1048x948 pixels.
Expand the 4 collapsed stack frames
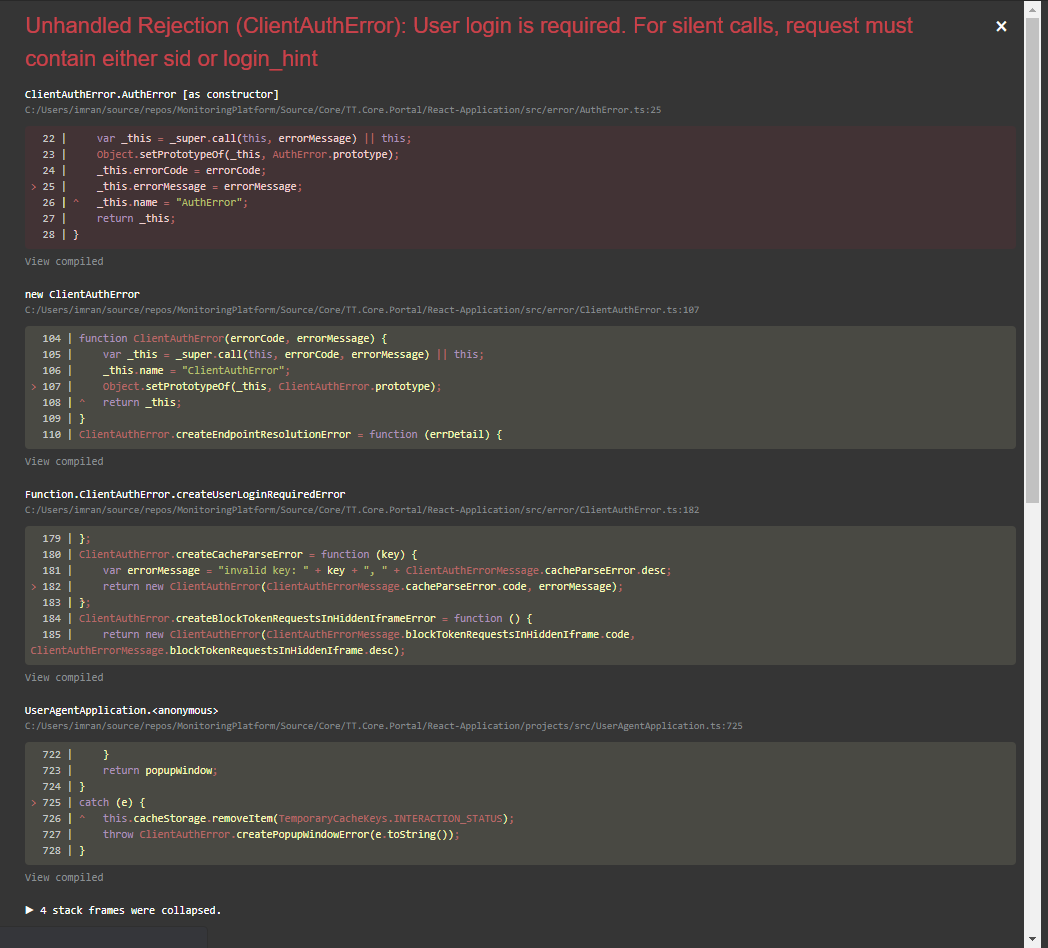(123, 910)
